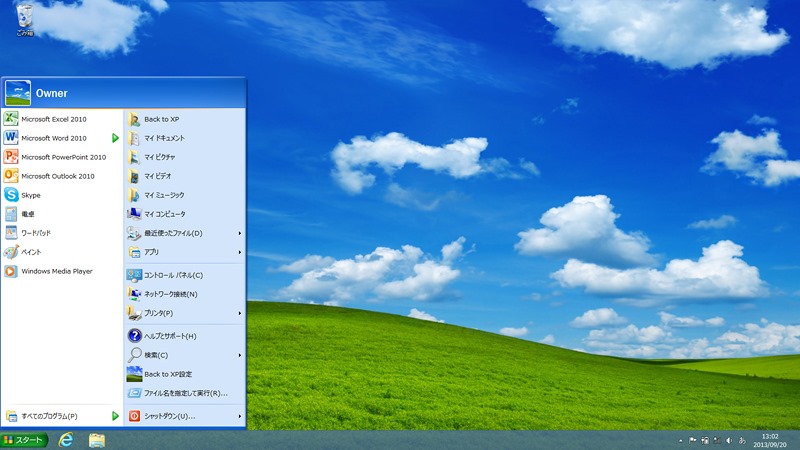Open コントロール パネル(C)

tap(185, 275)
